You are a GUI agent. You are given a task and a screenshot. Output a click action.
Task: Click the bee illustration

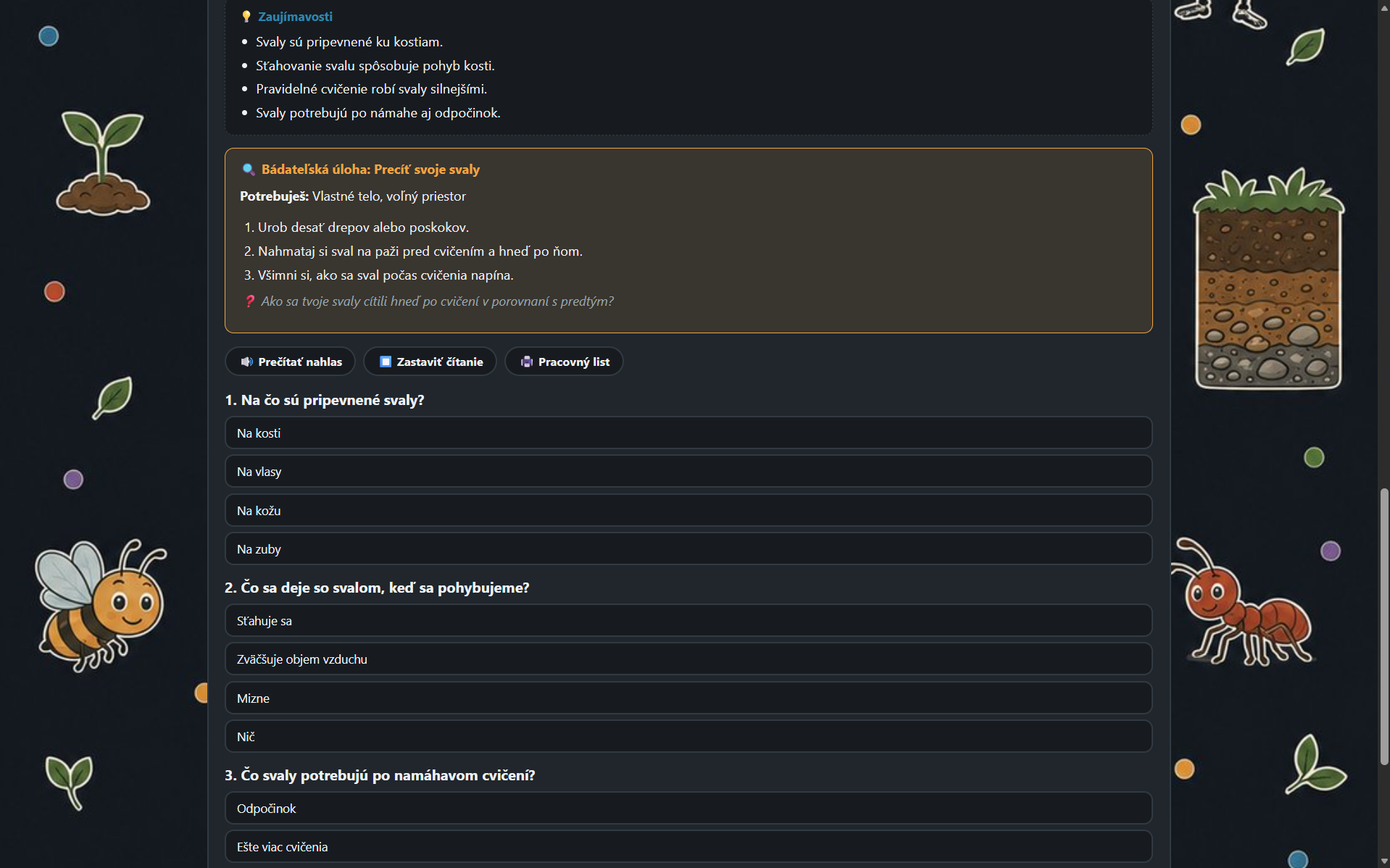coord(101,604)
